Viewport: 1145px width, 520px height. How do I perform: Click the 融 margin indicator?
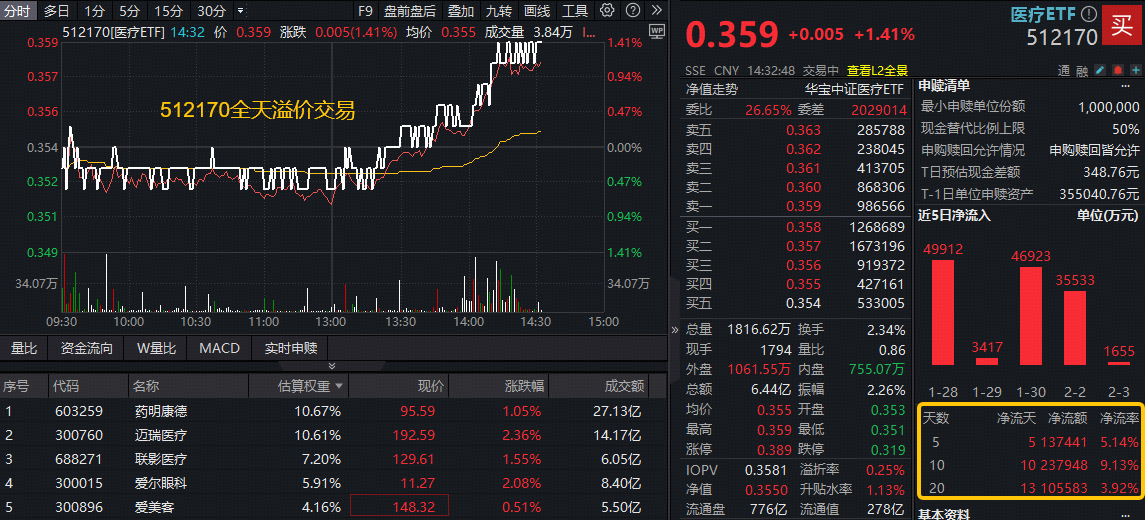coord(1082,71)
